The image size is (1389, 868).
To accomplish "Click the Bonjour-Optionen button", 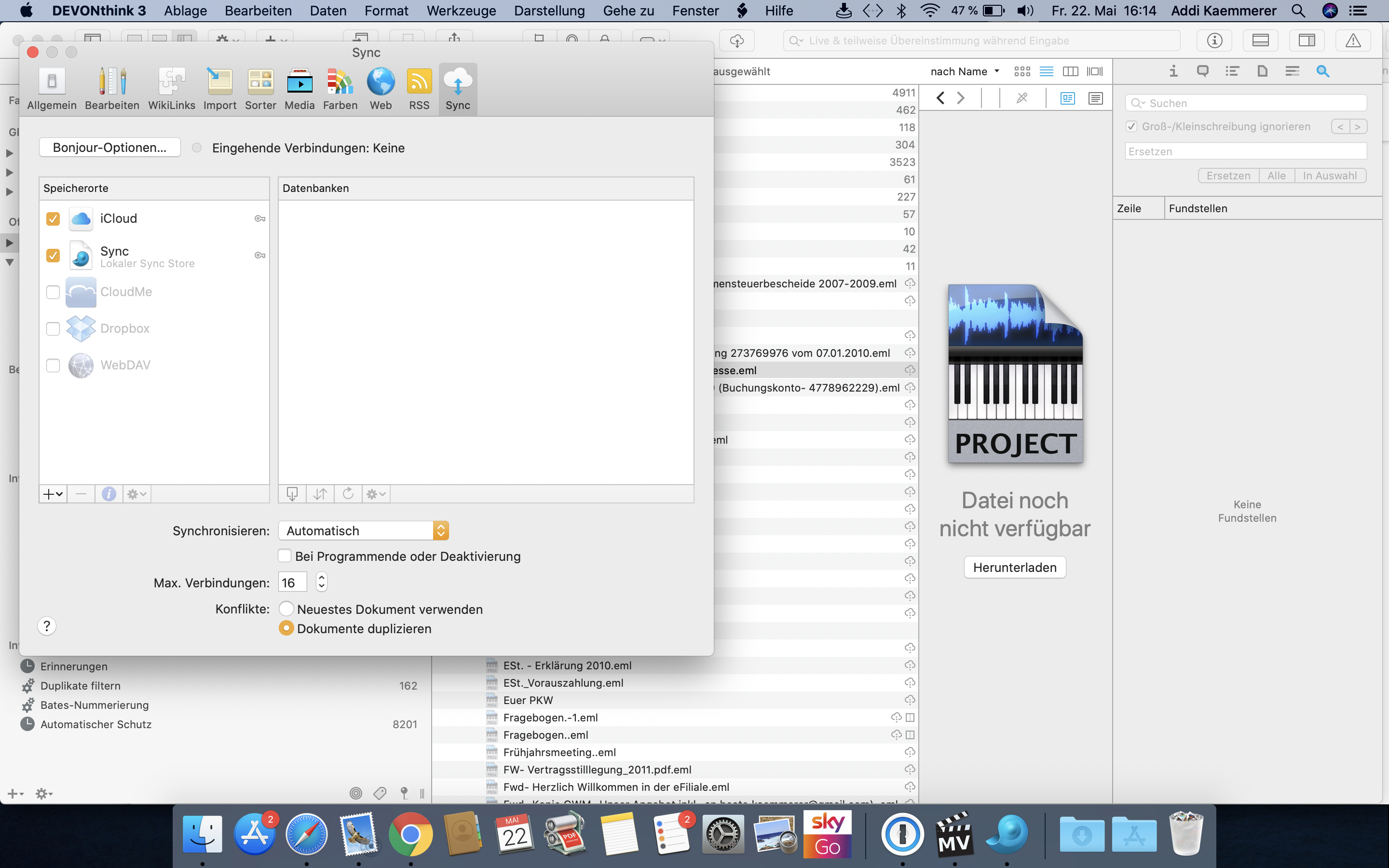I will (x=109, y=148).
